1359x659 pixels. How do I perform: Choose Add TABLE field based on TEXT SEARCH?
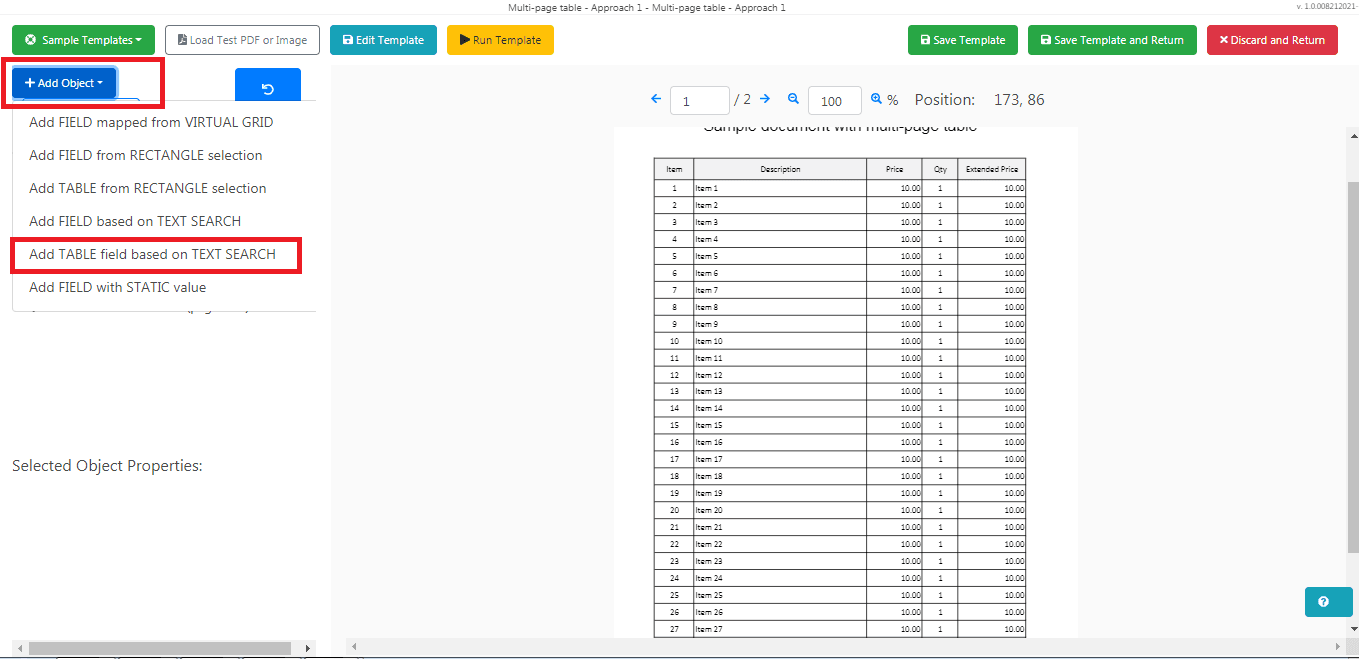click(154, 254)
